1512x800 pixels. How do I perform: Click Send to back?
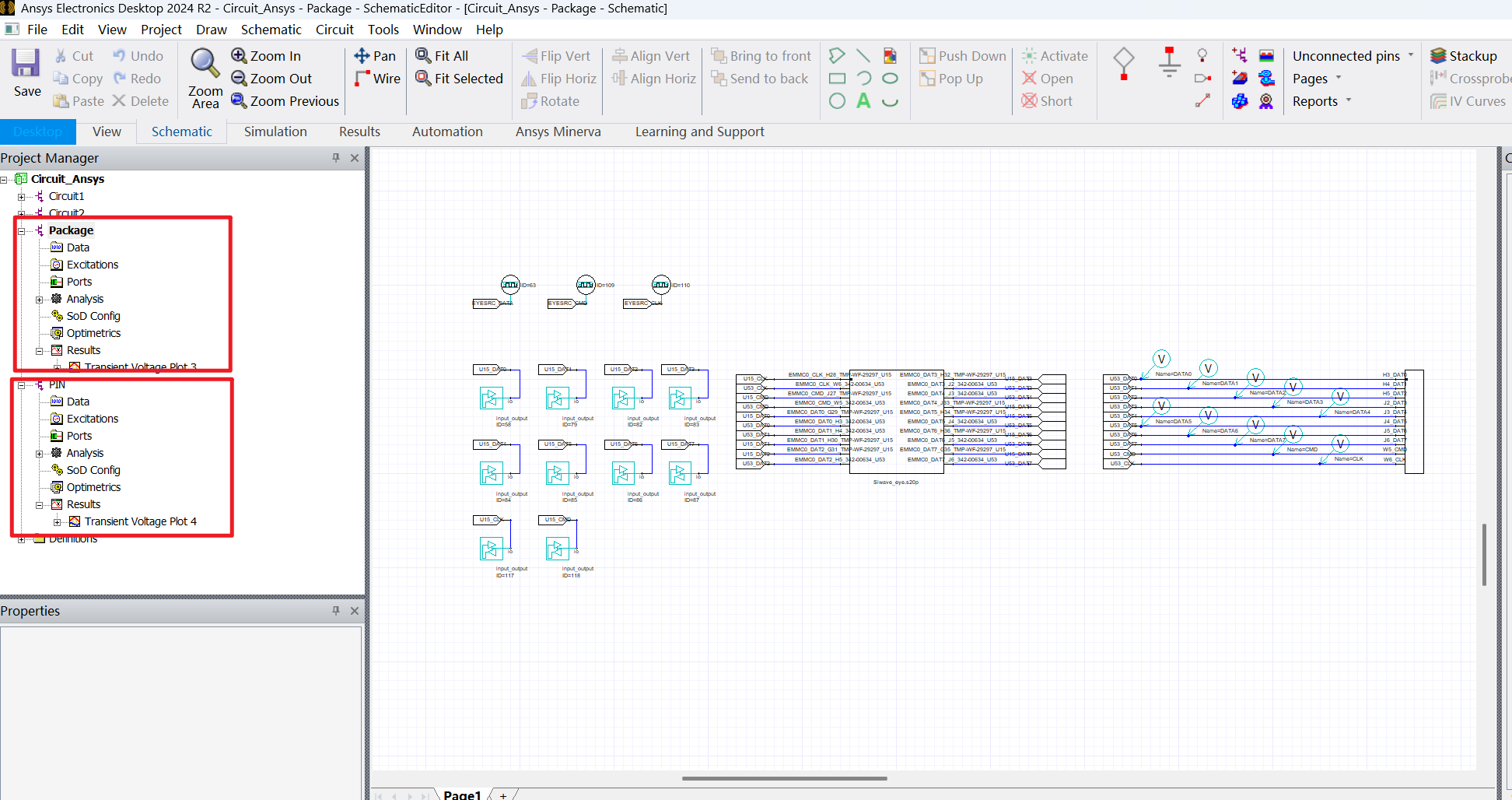(x=759, y=79)
